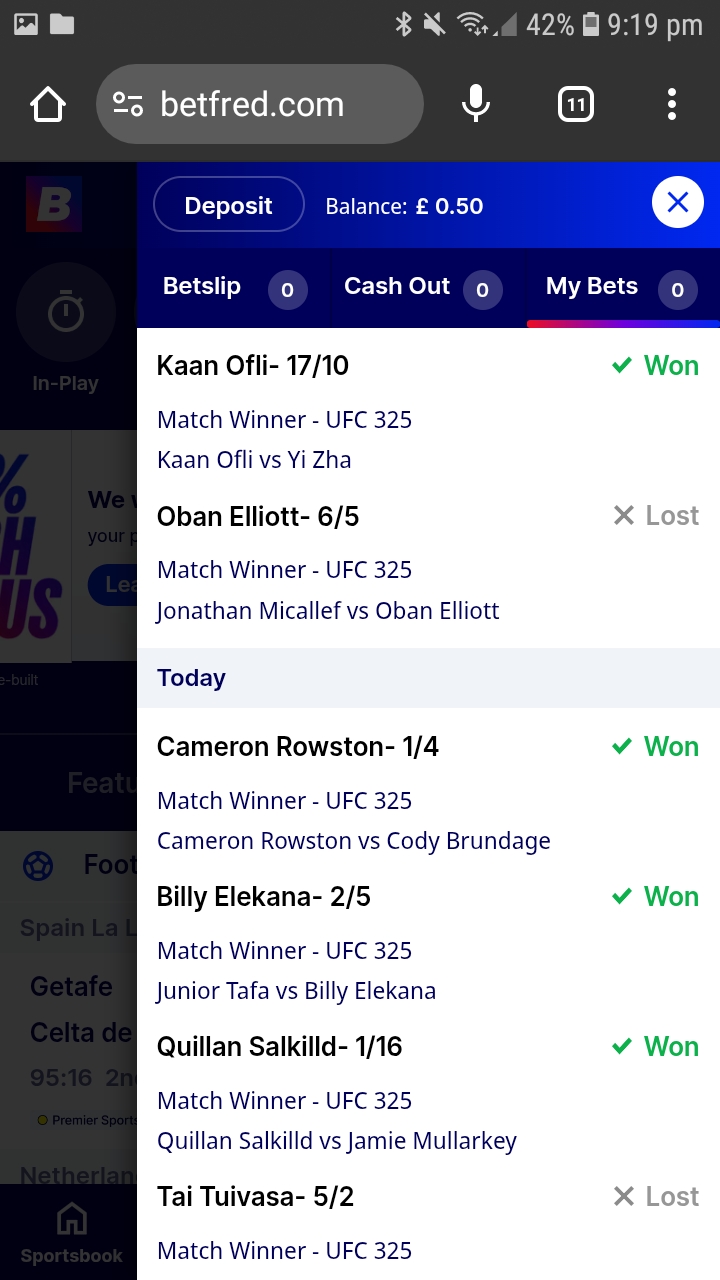Open the Billy Elekana 2/5 bet

tap(264, 897)
